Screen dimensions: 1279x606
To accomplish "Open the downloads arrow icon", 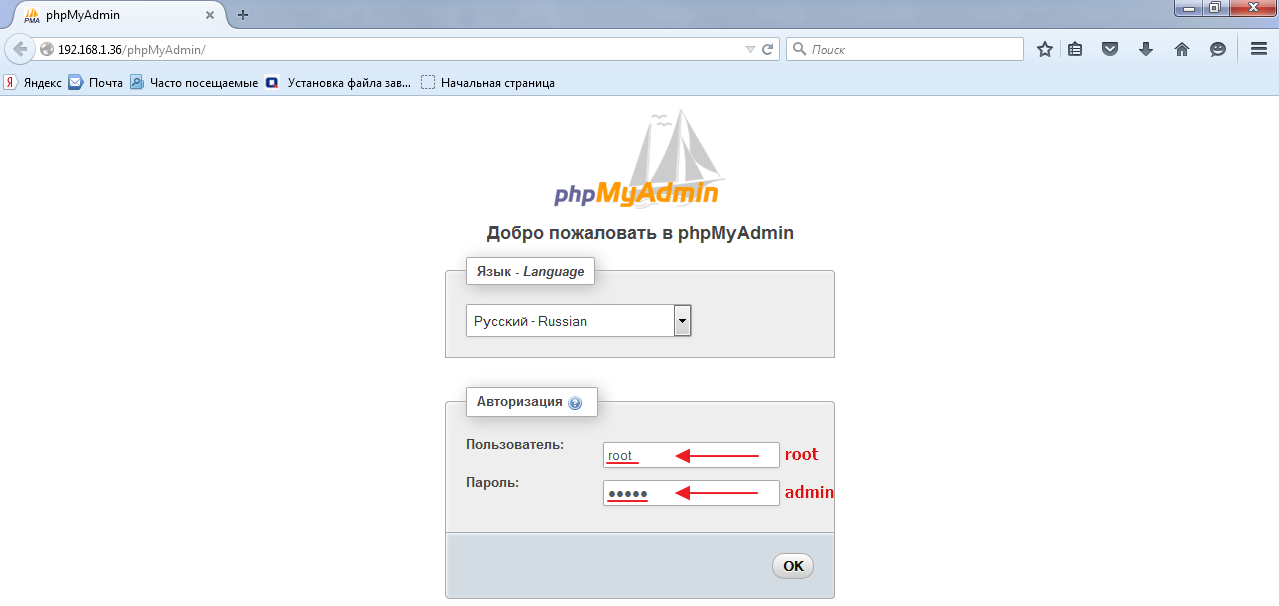I will (x=1146, y=49).
